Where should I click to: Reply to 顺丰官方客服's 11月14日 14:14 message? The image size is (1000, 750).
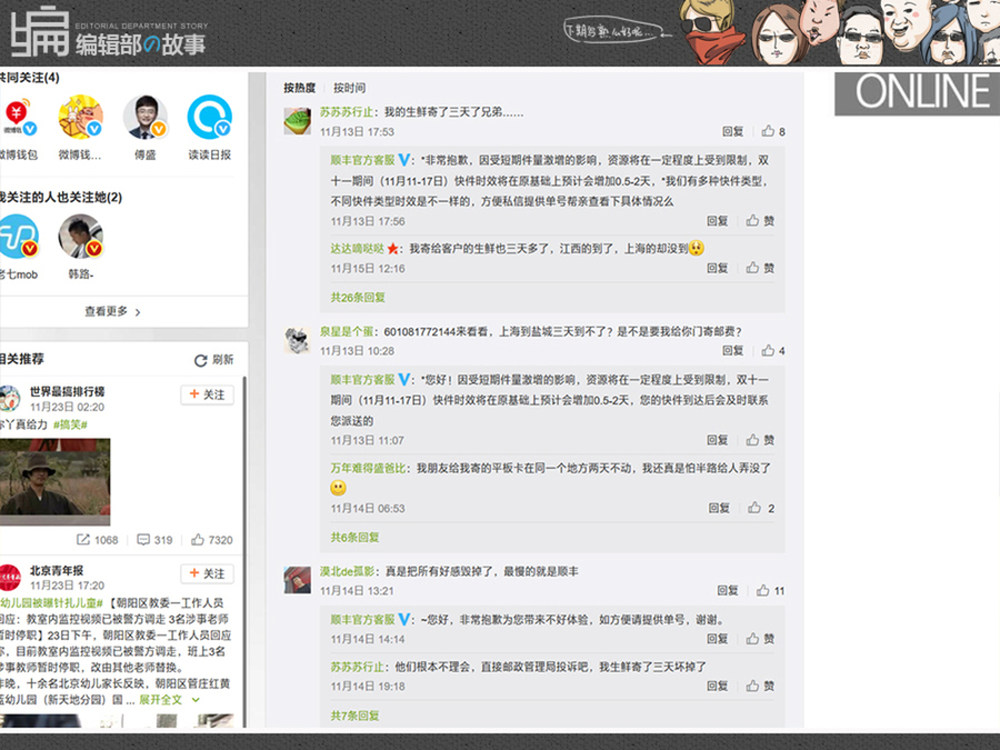pos(717,638)
